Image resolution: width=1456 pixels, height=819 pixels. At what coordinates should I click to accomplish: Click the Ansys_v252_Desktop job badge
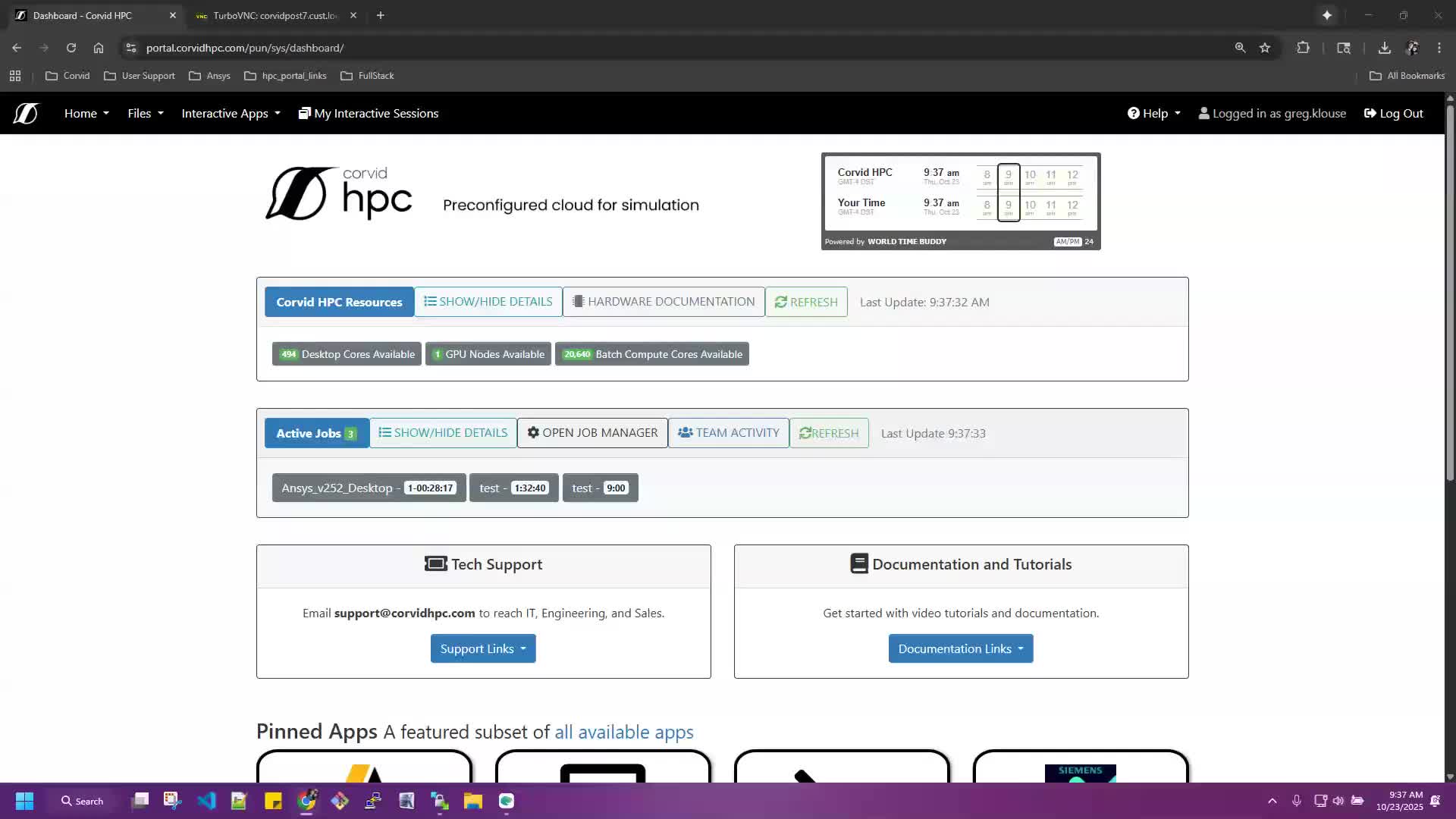369,488
